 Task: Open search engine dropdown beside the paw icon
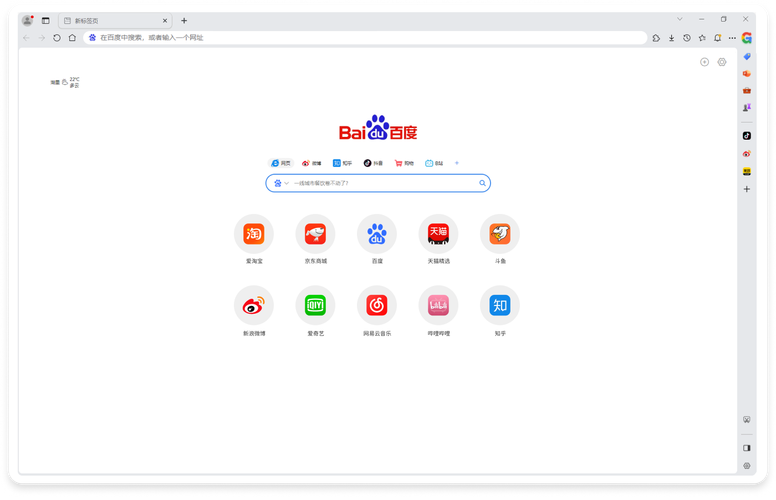(287, 183)
